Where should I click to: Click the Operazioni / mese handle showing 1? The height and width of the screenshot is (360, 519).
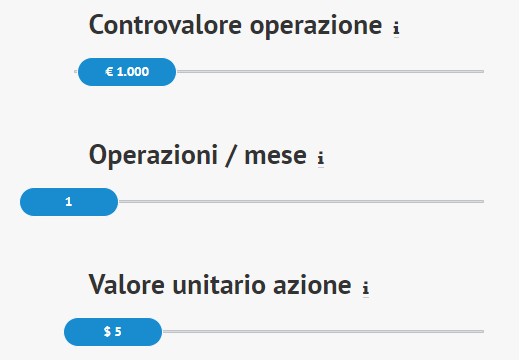coord(69,202)
